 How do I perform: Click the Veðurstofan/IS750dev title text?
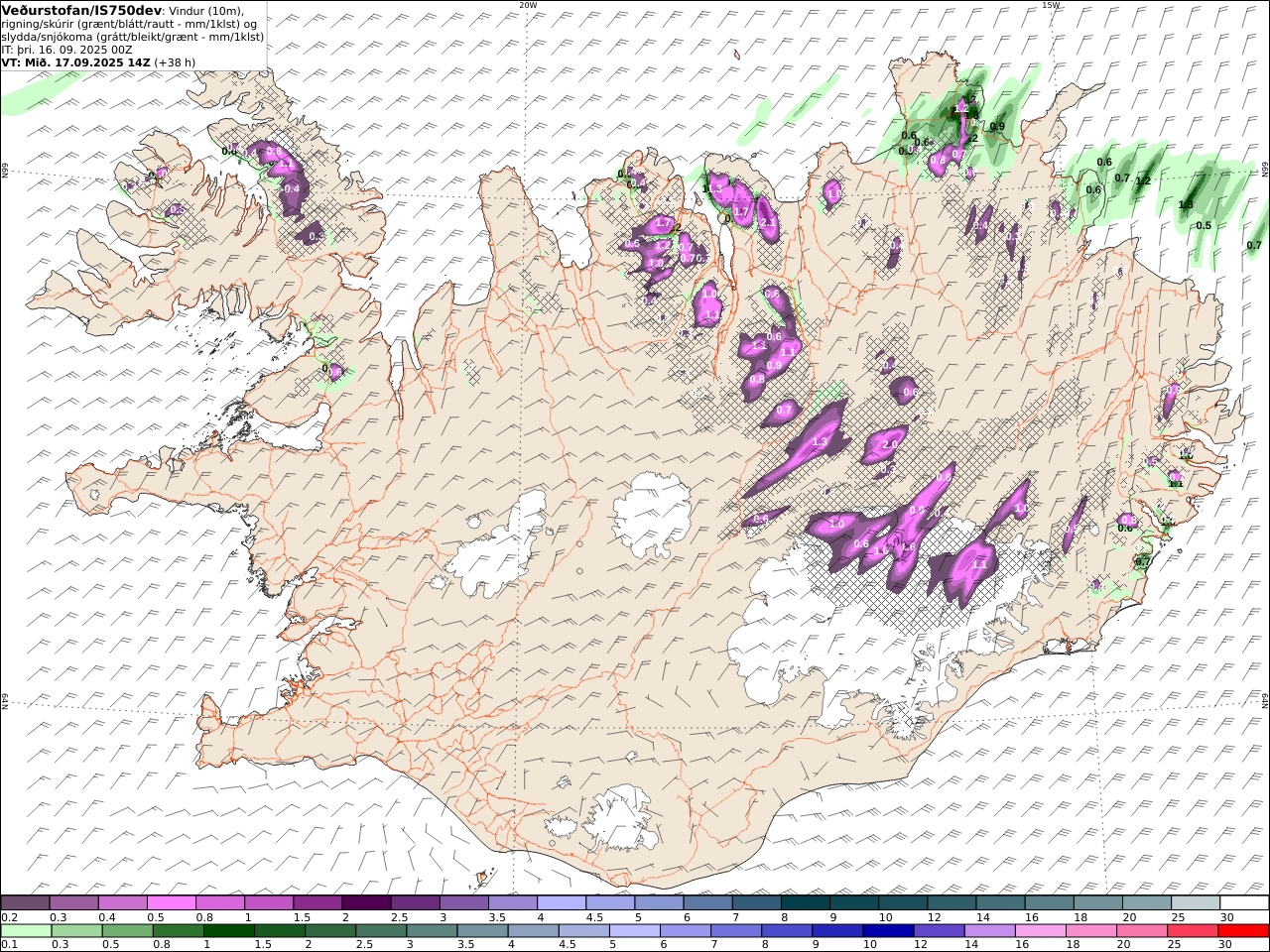pos(81,10)
